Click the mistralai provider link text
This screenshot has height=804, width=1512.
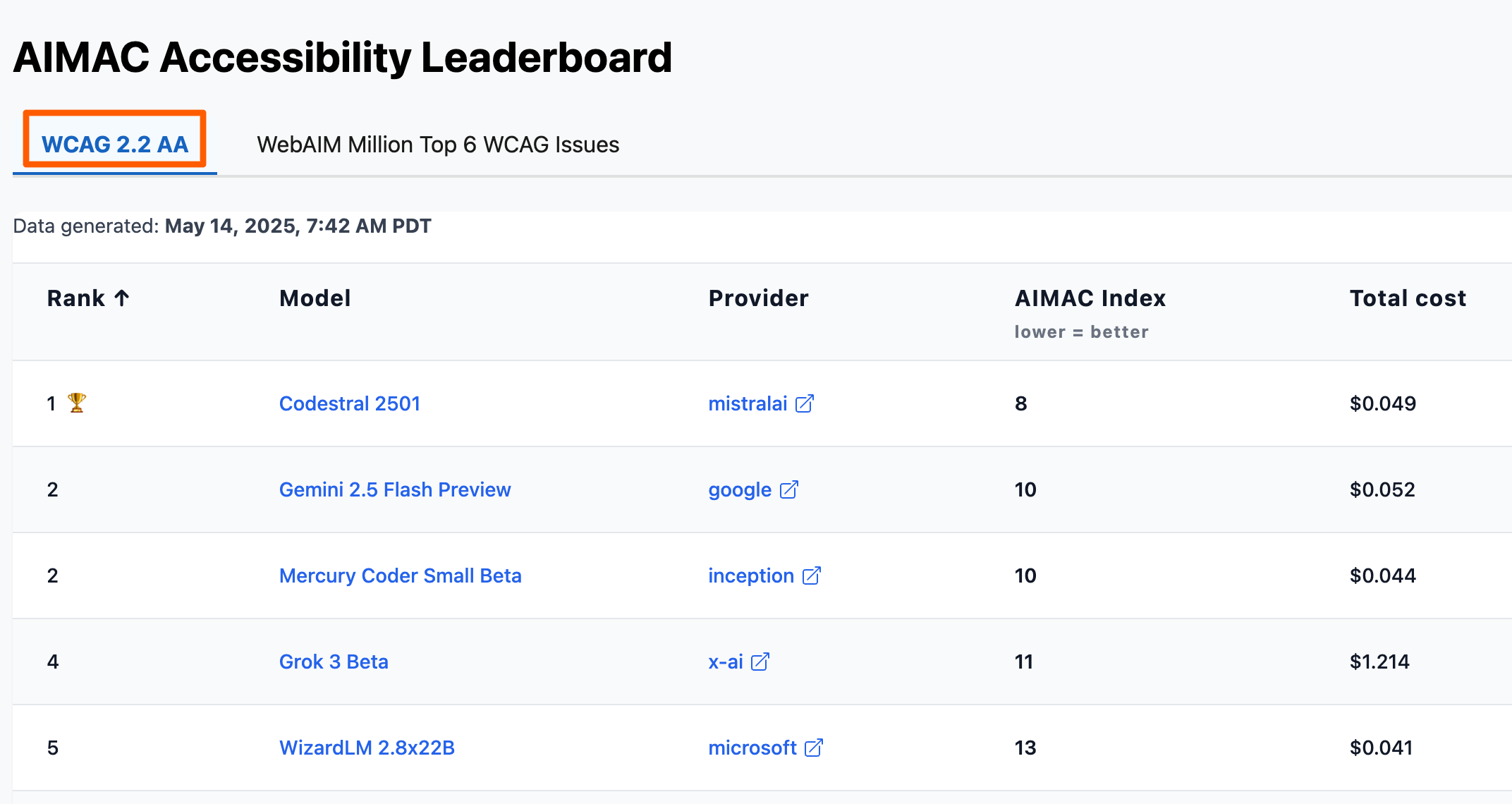[748, 403]
